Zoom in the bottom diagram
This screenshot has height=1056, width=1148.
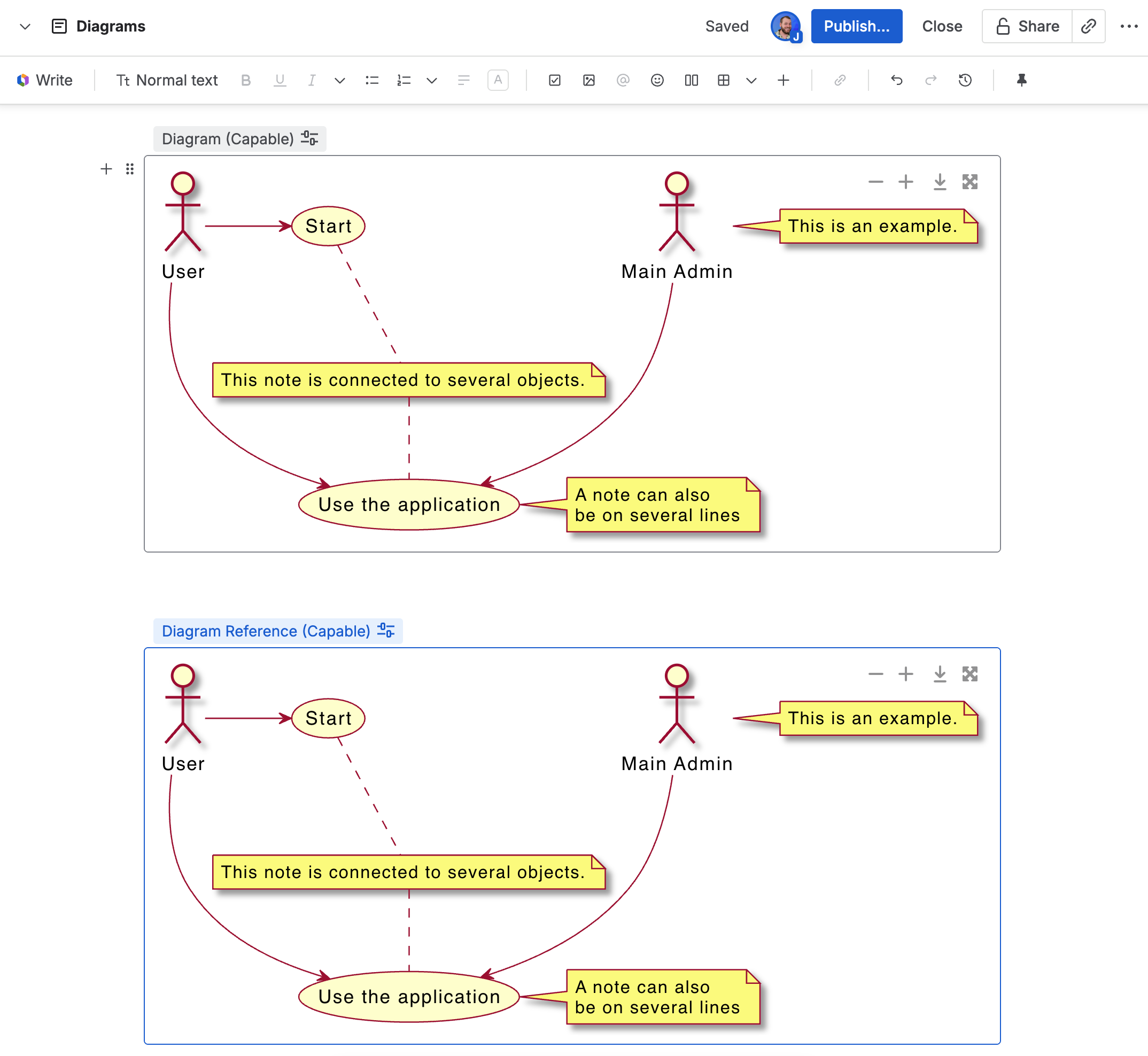[906, 674]
